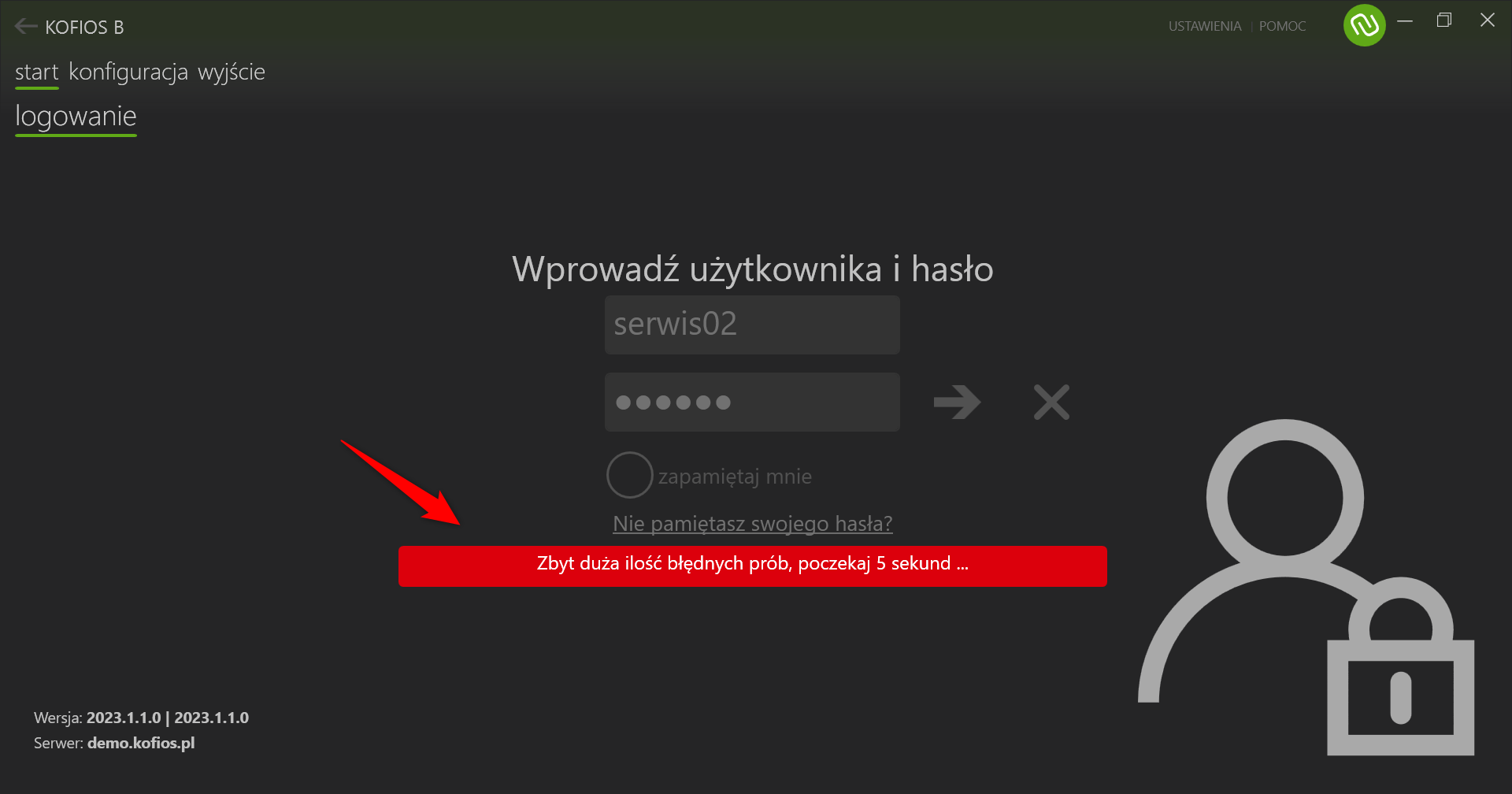Click the KOFIOS B title text
The width and height of the screenshot is (1512, 794).
(x=84, y=28)
